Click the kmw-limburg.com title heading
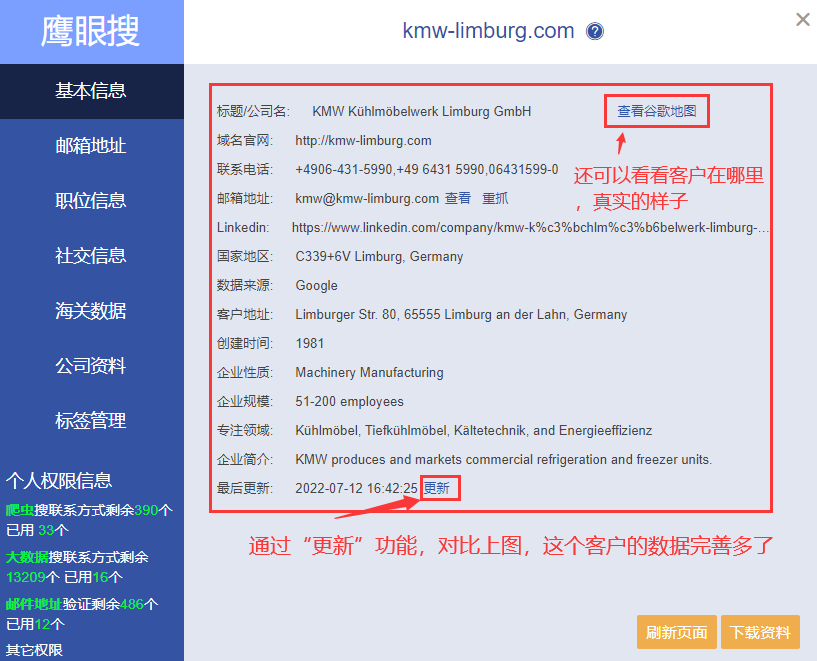This screenshot has width=817, height=661. [488, 31]
